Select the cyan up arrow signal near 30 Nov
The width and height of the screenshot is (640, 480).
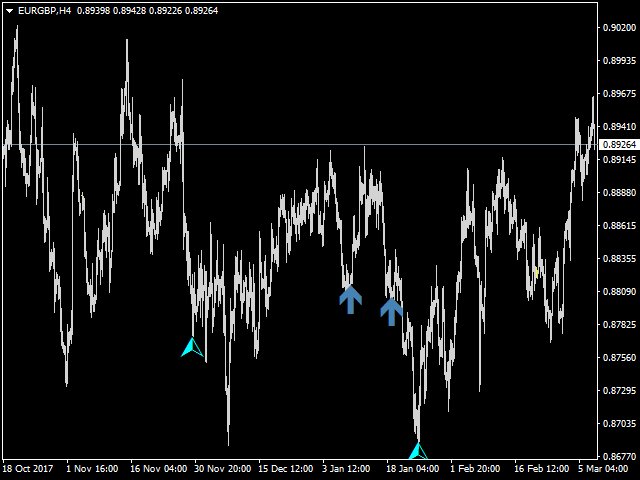tap(192, 347)
